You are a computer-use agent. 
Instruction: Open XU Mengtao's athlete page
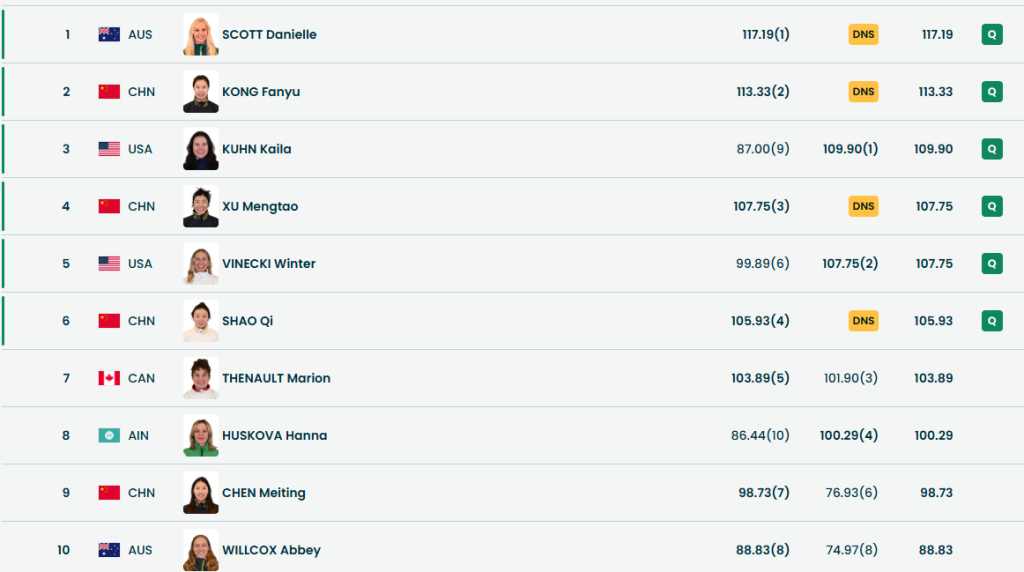click(260, 206)
